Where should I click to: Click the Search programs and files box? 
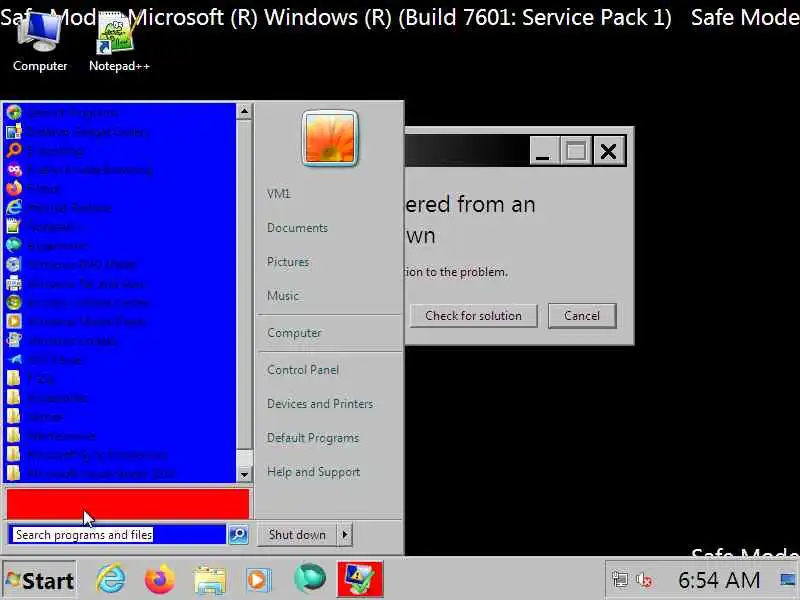tap(118, 535)
